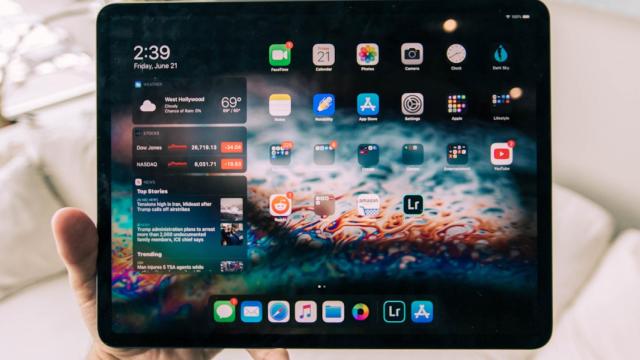Tap the Trending heading in News widget
Viewport: 640px width, 360px height.
coord(149,254)
